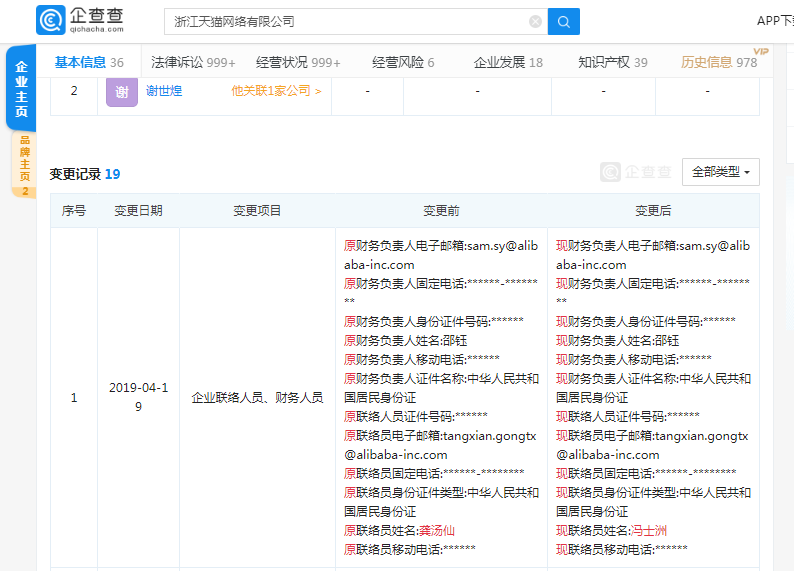The image size is (794, 571).
Task: Open 他关联1家公司 link
Action: tap(276, 91)
